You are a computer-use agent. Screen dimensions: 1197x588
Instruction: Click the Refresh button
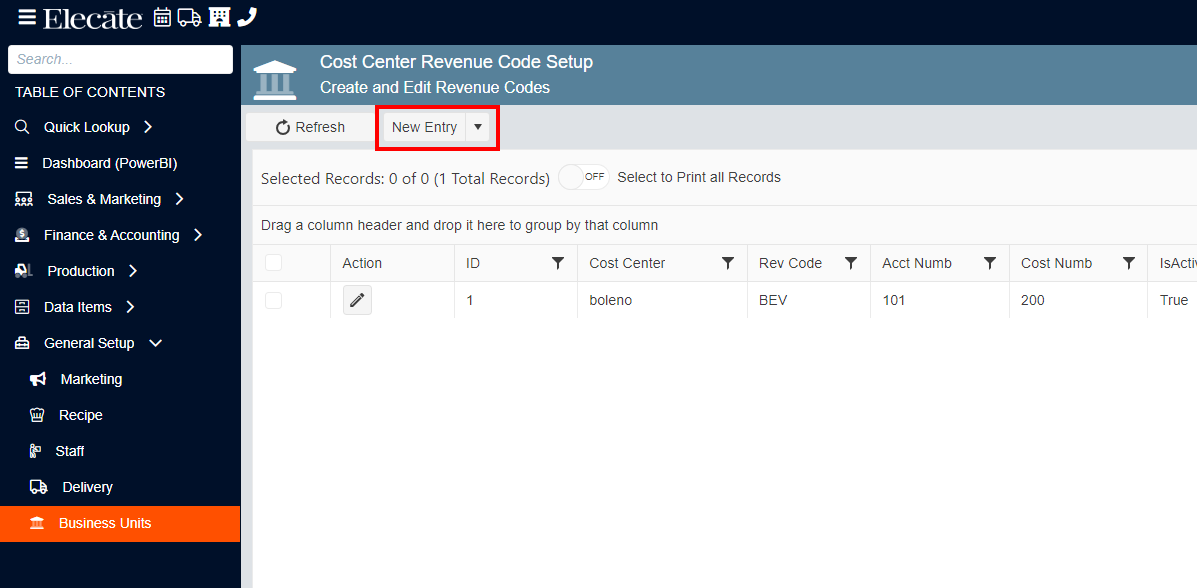[x=311, y=128]
